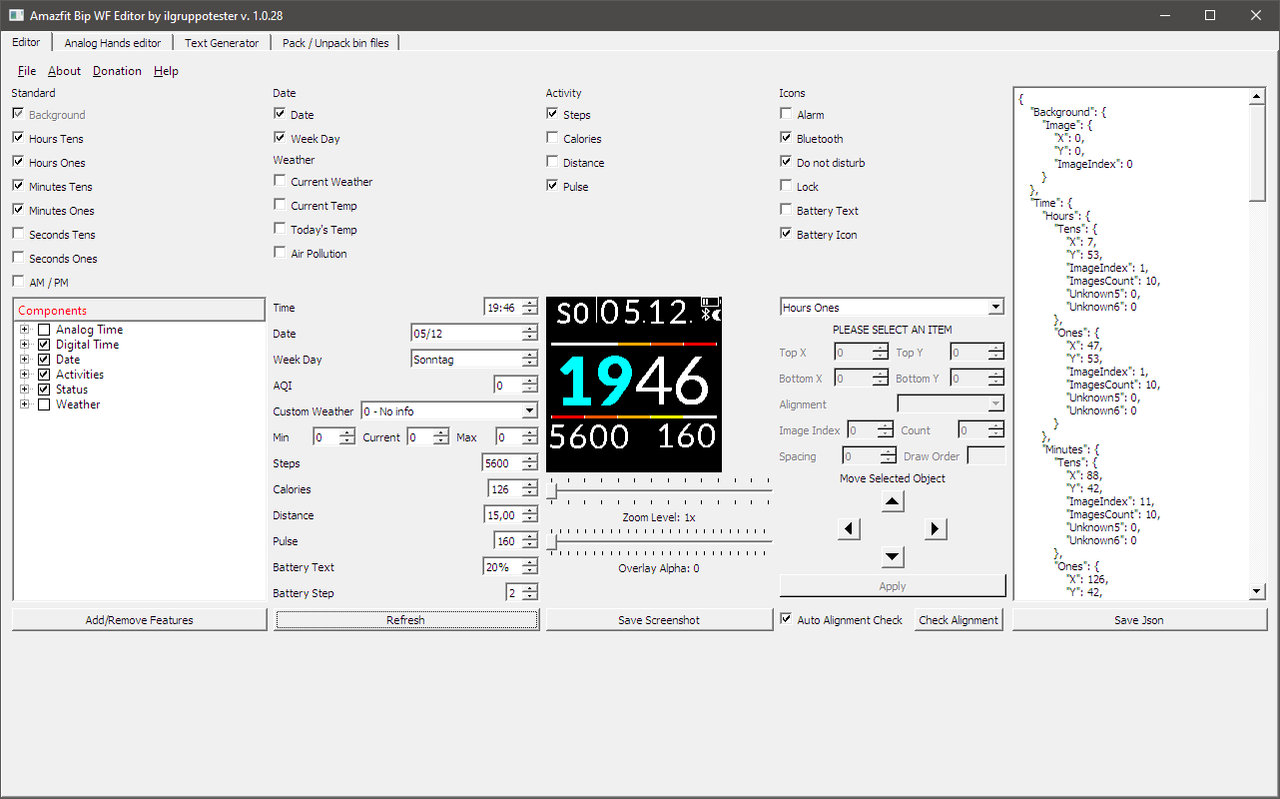
Task: Click the Add/Remove Features button
Action: tap(139, 620)
